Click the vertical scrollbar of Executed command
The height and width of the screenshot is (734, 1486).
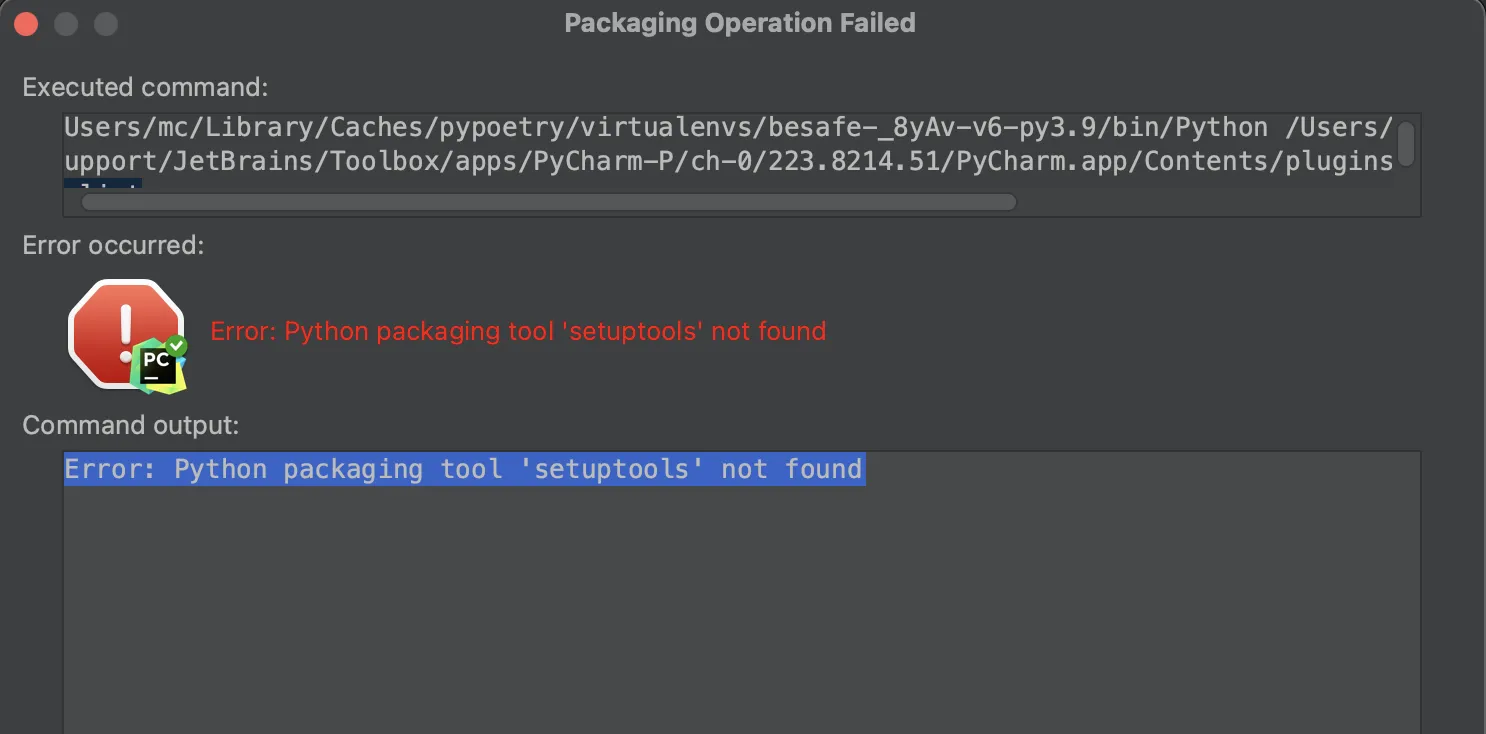point(1405,143)
